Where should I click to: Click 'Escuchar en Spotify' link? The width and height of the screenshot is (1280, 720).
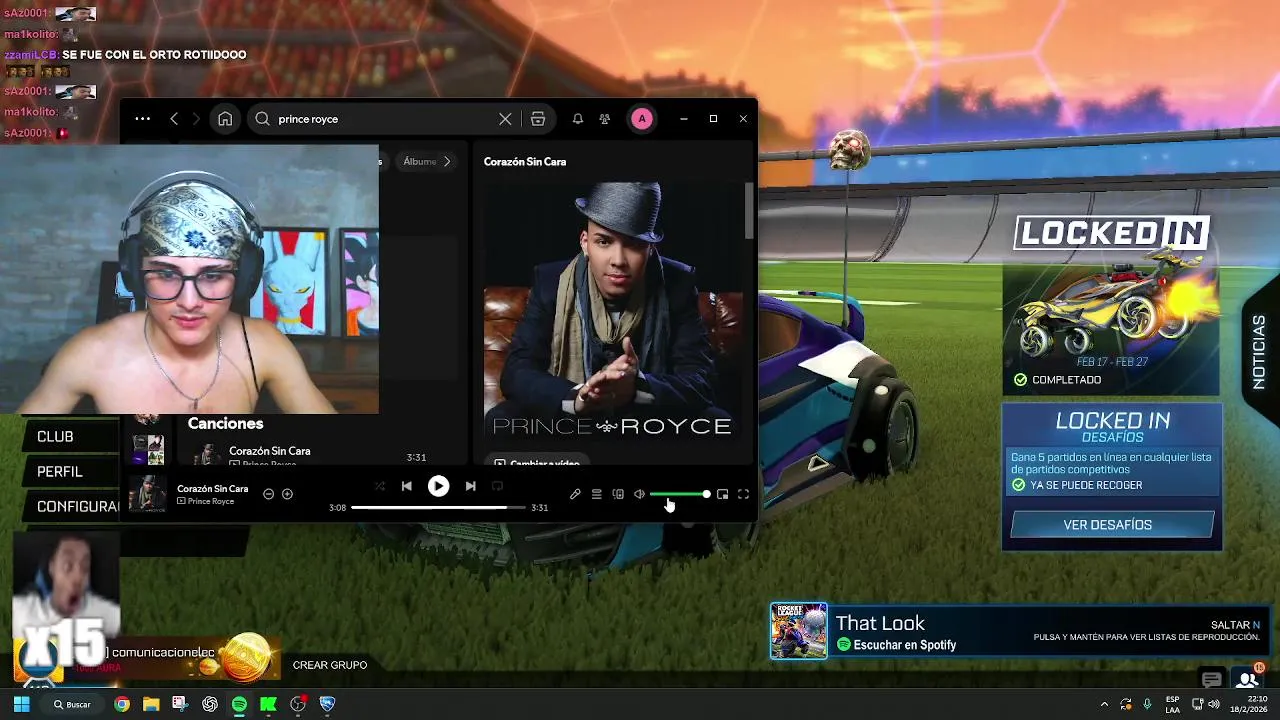coord(897,645)
